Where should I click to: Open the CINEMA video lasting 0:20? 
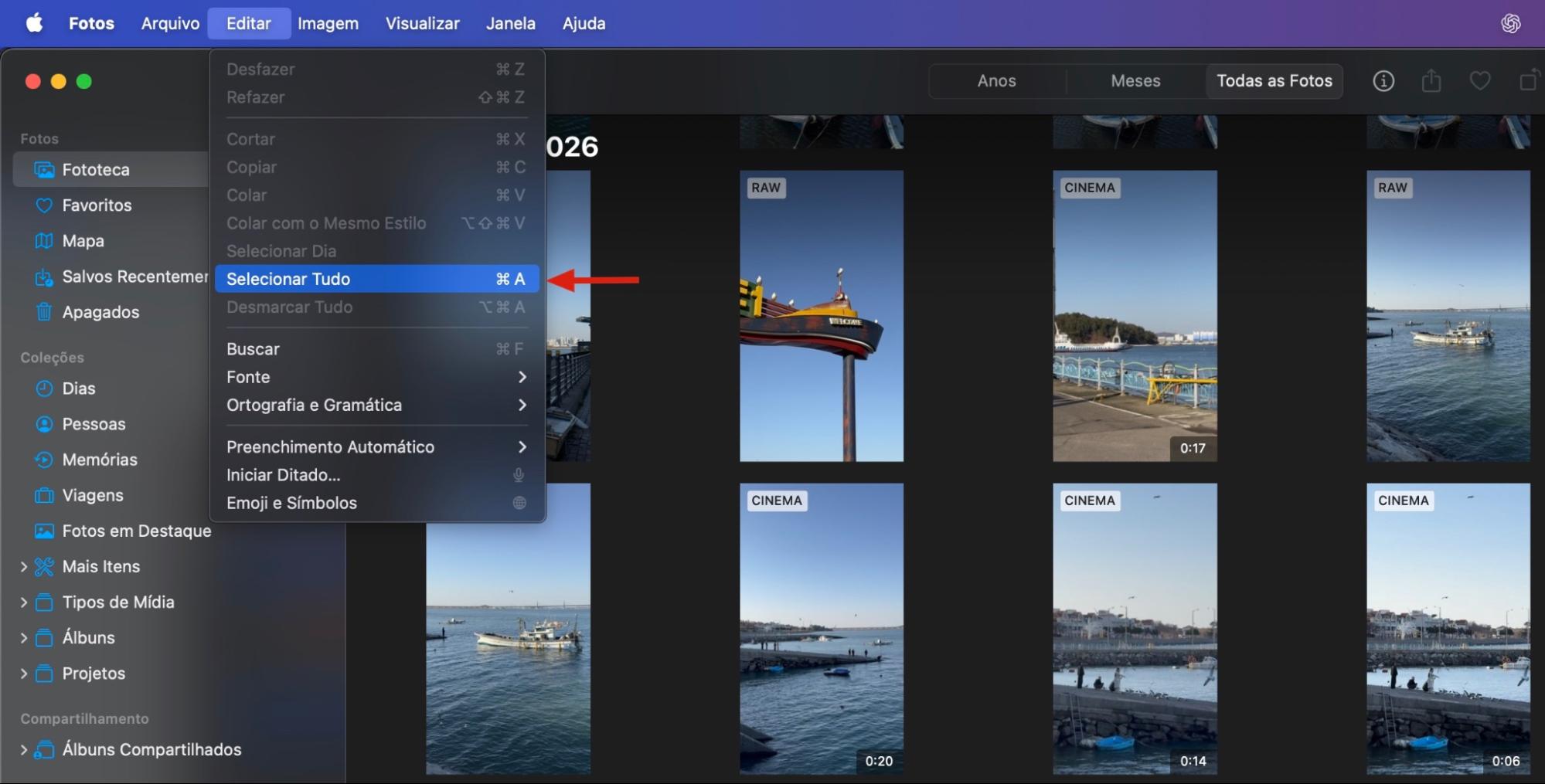click(822, 629)
